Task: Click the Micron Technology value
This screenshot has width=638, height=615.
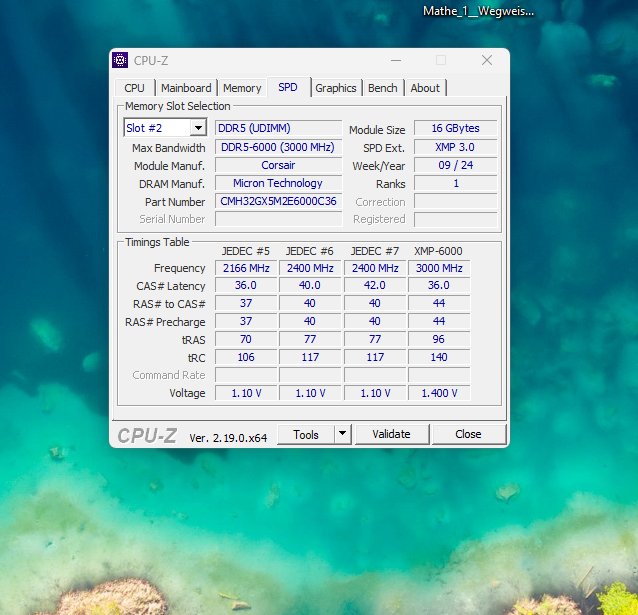Action: click(278, 183)
